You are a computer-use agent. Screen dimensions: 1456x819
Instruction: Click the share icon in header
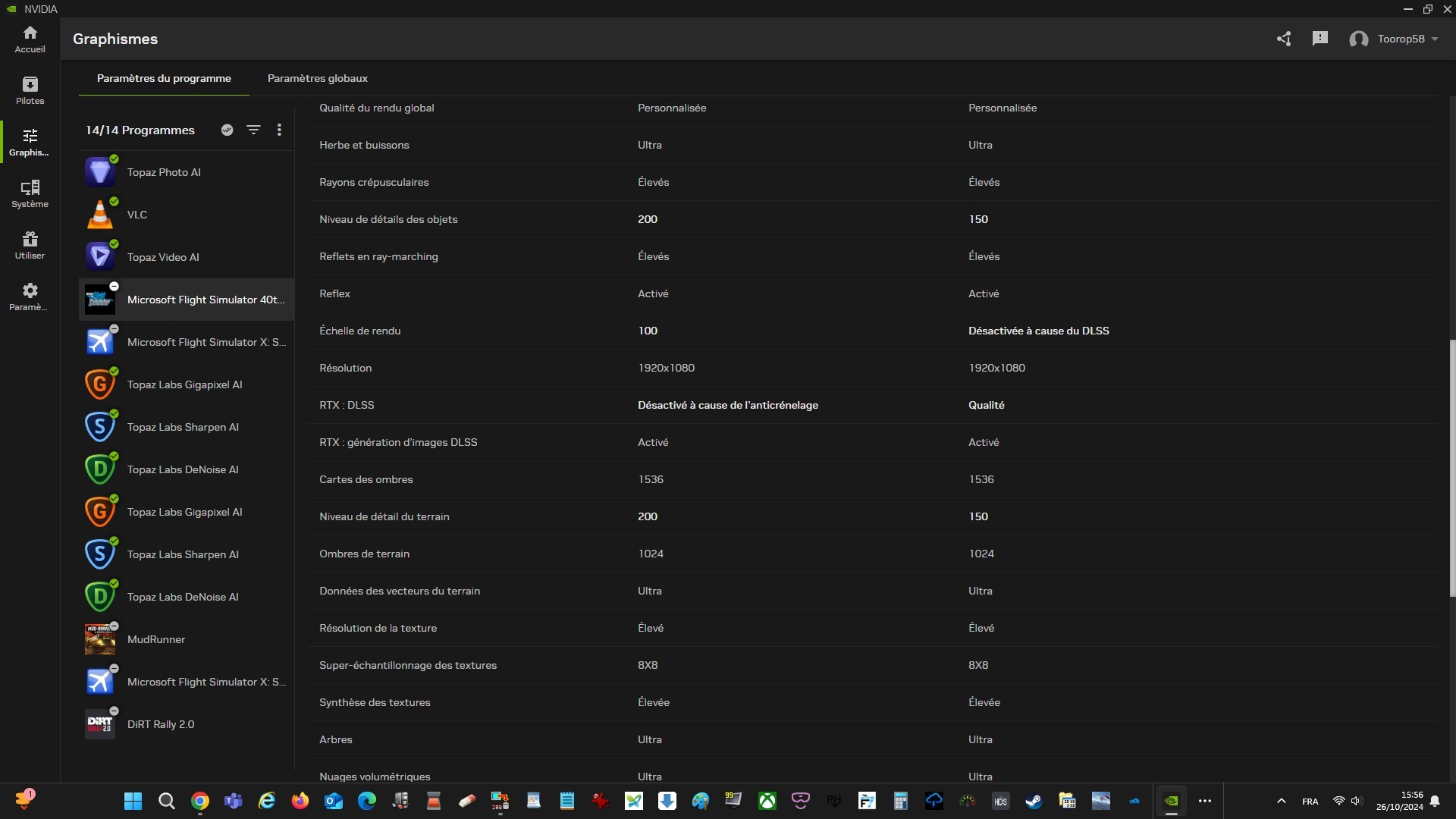coord(1283,39)
